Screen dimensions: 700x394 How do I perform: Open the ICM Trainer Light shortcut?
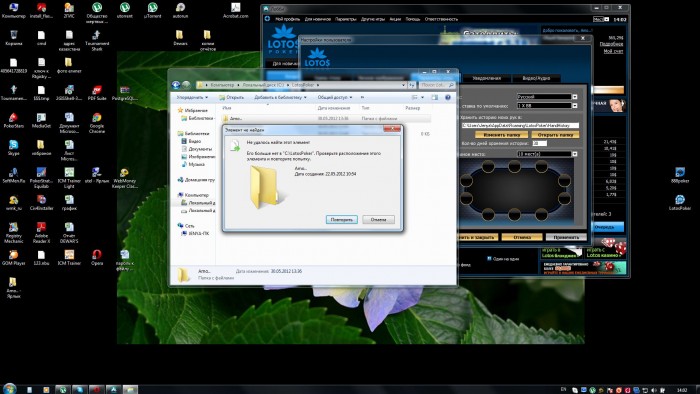[x=69, y=178]
